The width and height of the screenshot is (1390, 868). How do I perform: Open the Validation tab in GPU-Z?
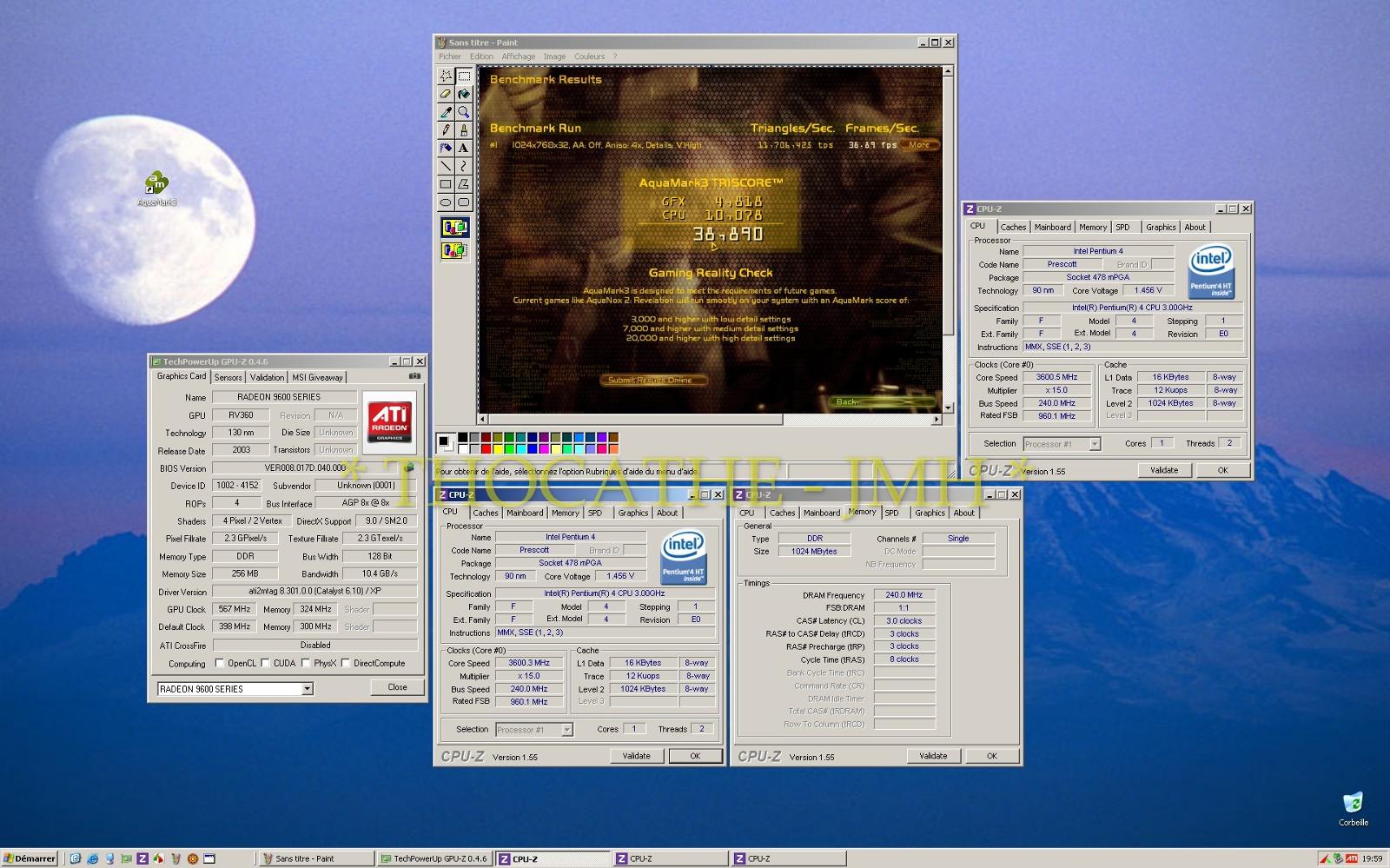click(x=267, y=377)
